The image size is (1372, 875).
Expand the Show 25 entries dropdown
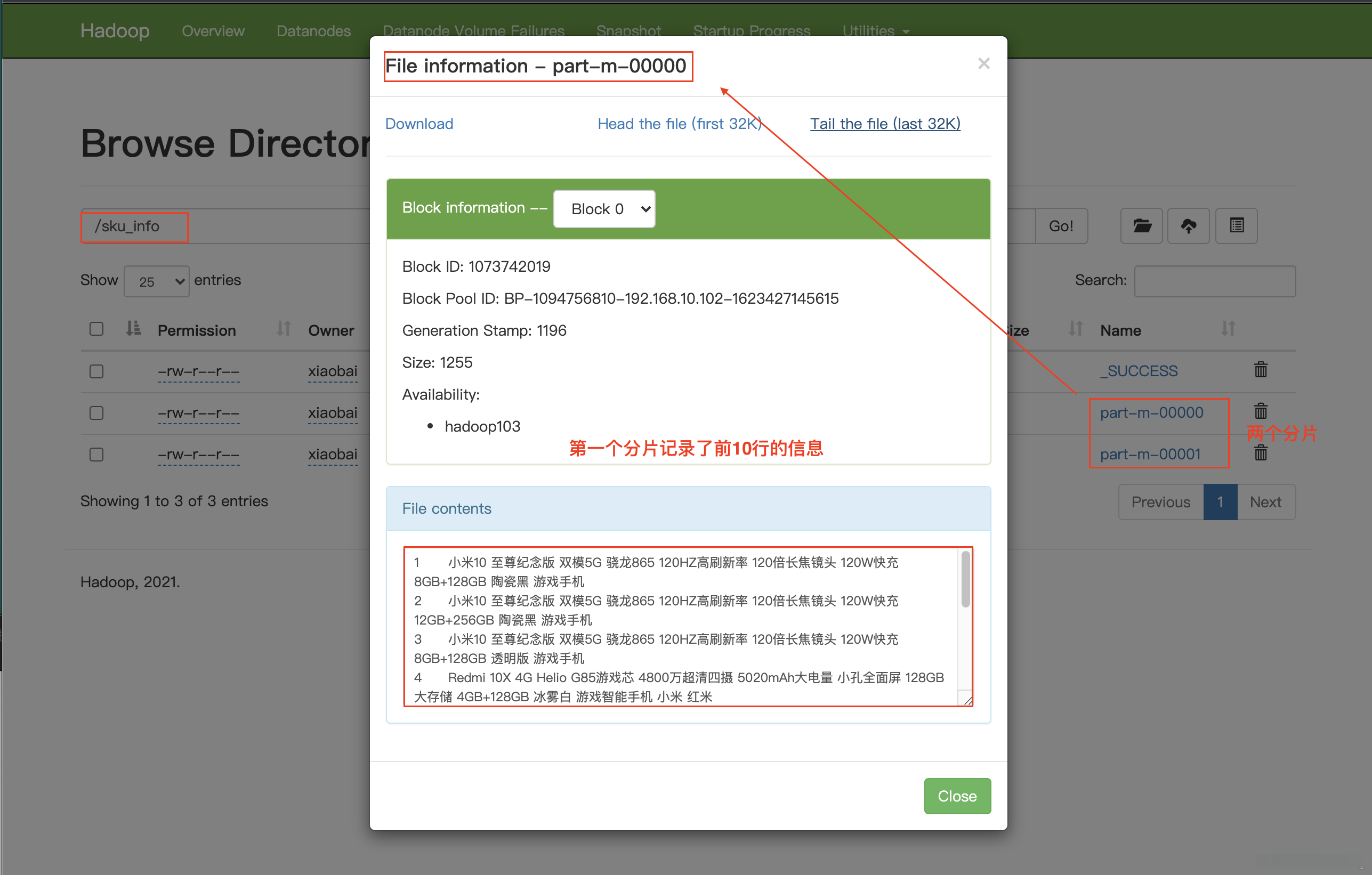point(157,281)
